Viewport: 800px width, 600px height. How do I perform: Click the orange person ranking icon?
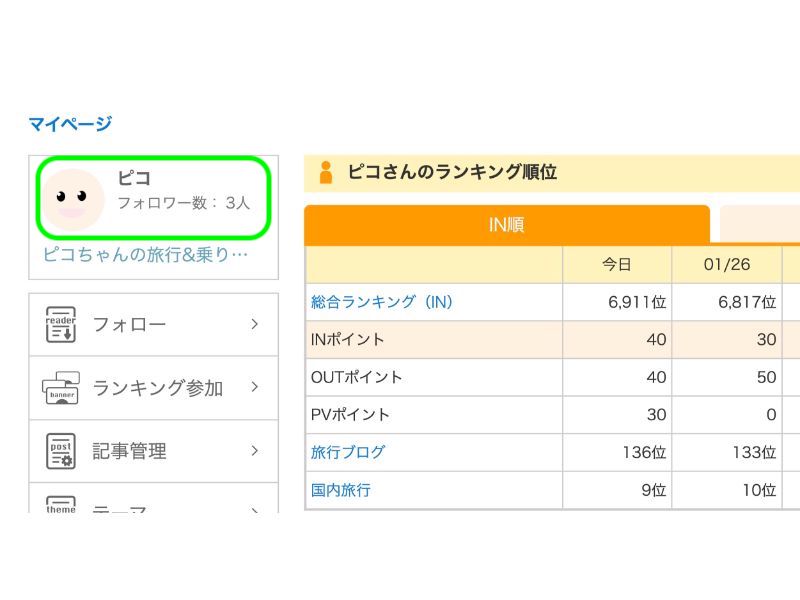tap(325, 172)
